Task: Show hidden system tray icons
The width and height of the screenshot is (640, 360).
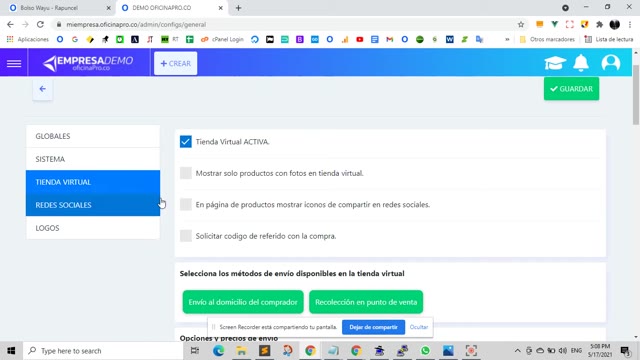Action: [517, 351]
